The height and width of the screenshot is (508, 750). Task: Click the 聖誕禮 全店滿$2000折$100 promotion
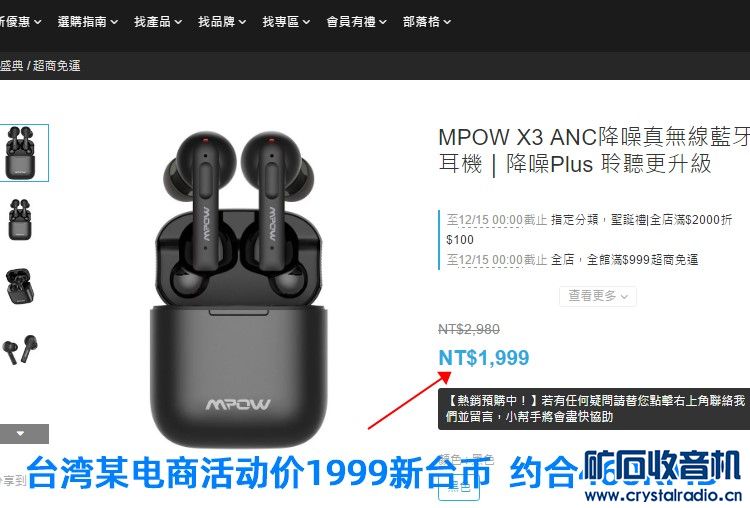pos(589,229)
